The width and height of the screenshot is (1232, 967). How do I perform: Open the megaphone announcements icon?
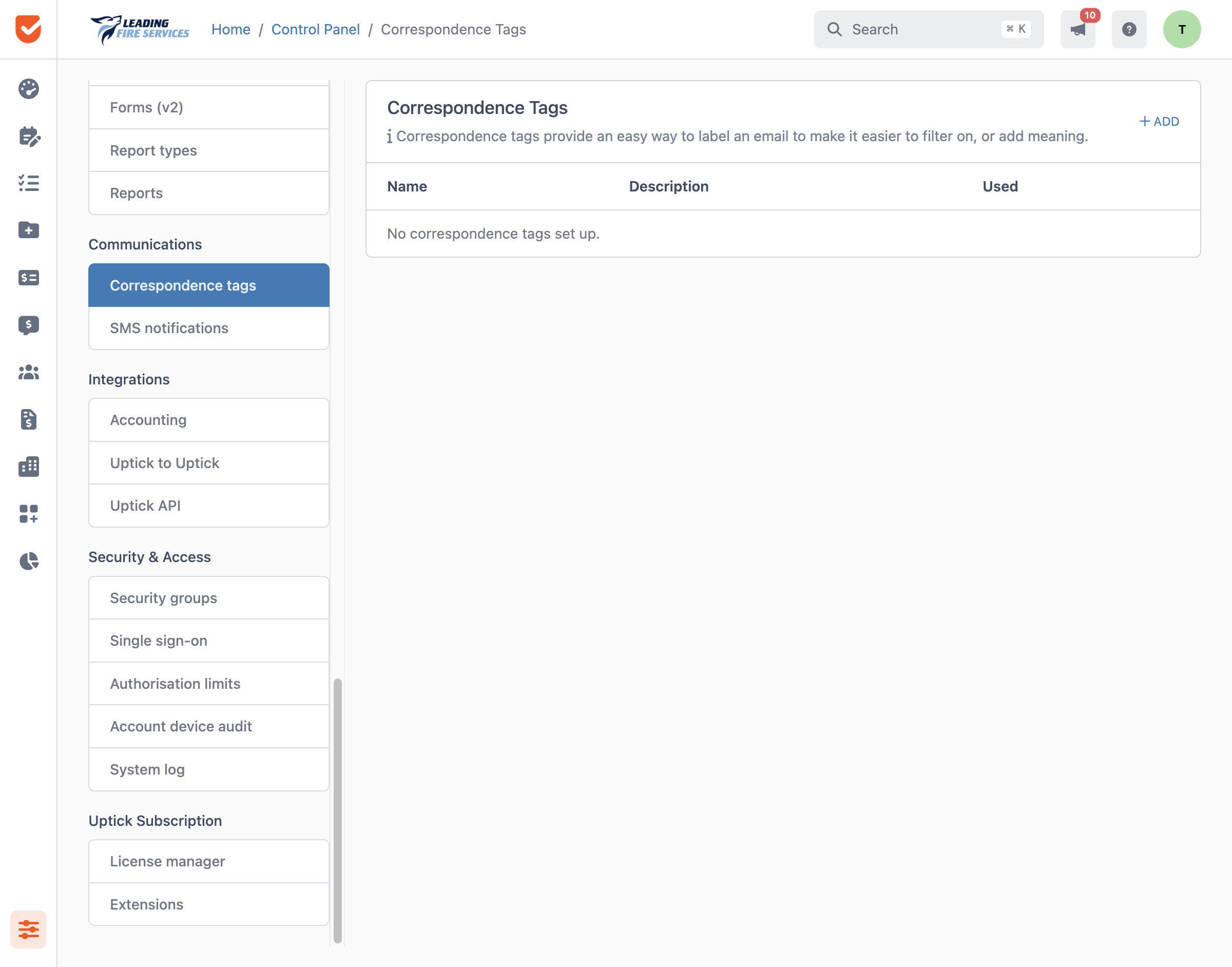1077,29
